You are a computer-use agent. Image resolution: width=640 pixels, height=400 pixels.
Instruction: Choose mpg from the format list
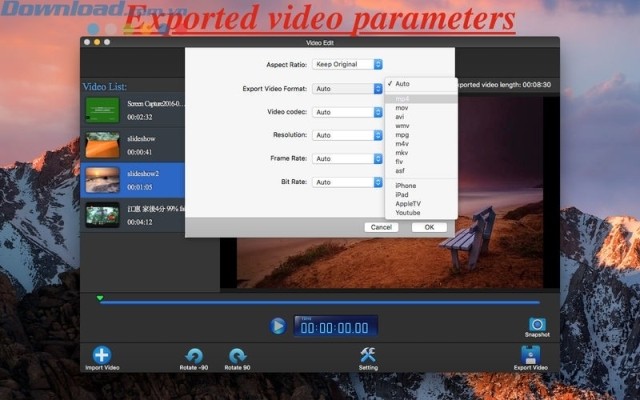click(421, 135)
